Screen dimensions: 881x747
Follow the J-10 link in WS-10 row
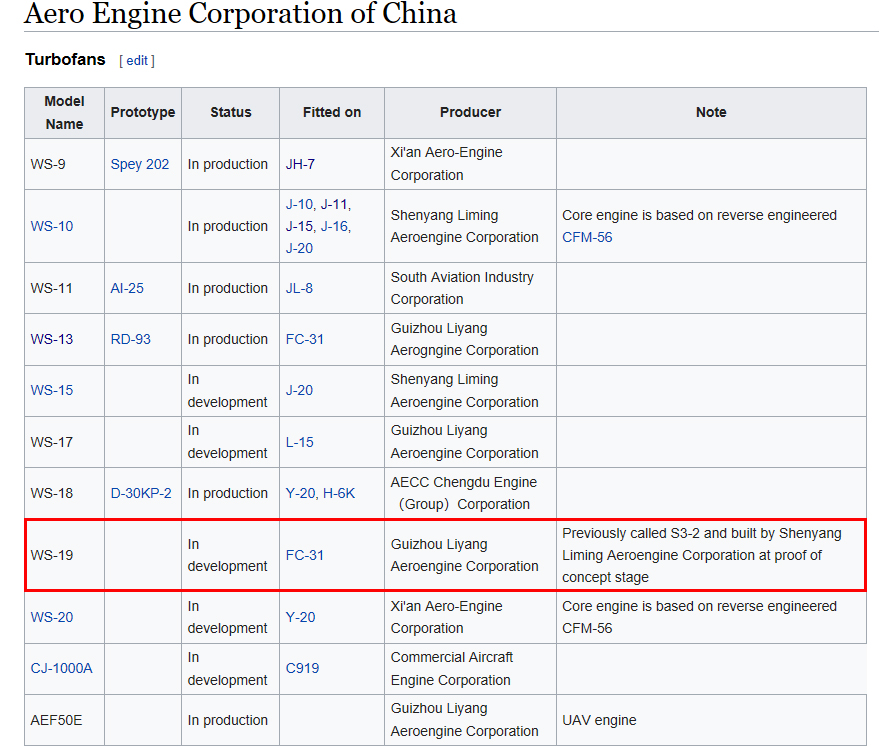[299, 204]
